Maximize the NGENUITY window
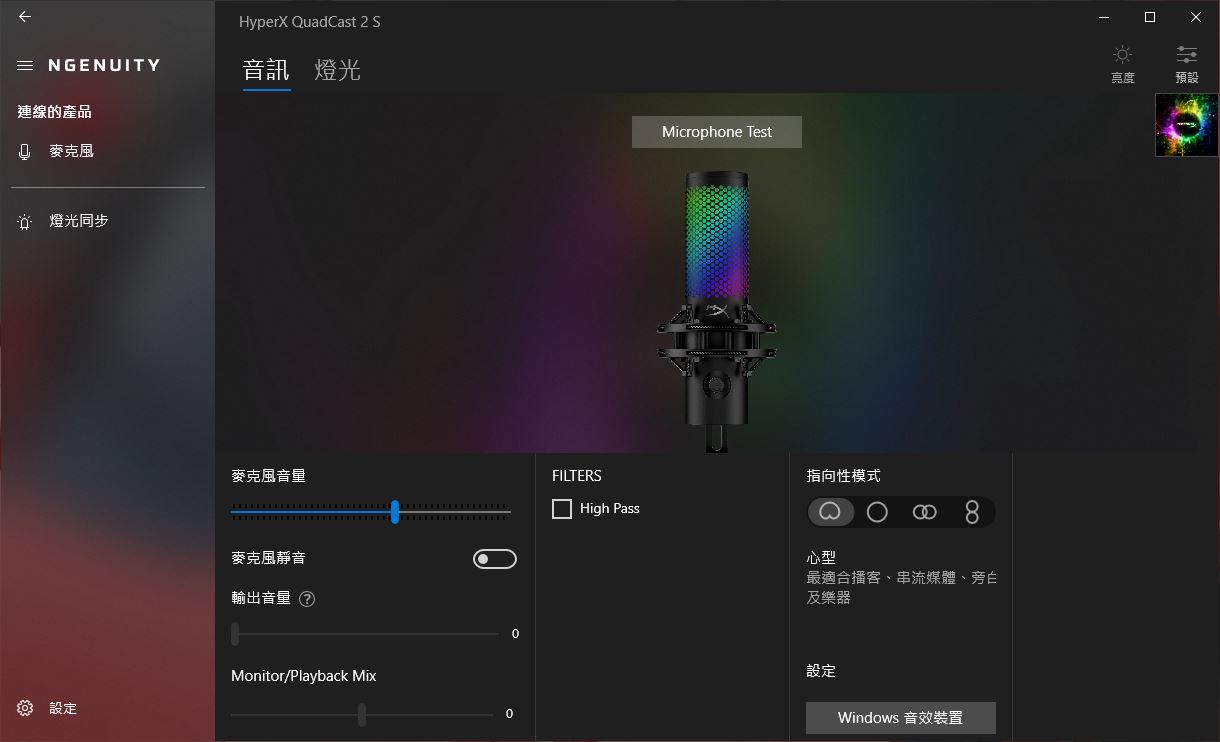This screenshot has height=742, width=1220. (x=1150, y=17)
